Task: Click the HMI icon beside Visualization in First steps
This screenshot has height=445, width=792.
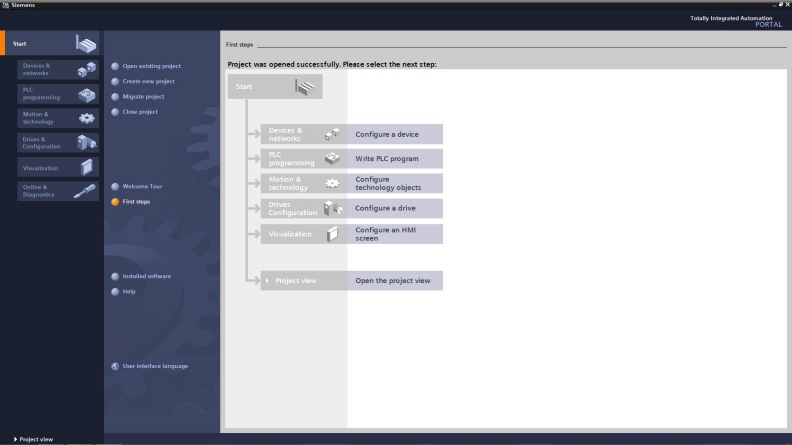Action: pos(332,234)
